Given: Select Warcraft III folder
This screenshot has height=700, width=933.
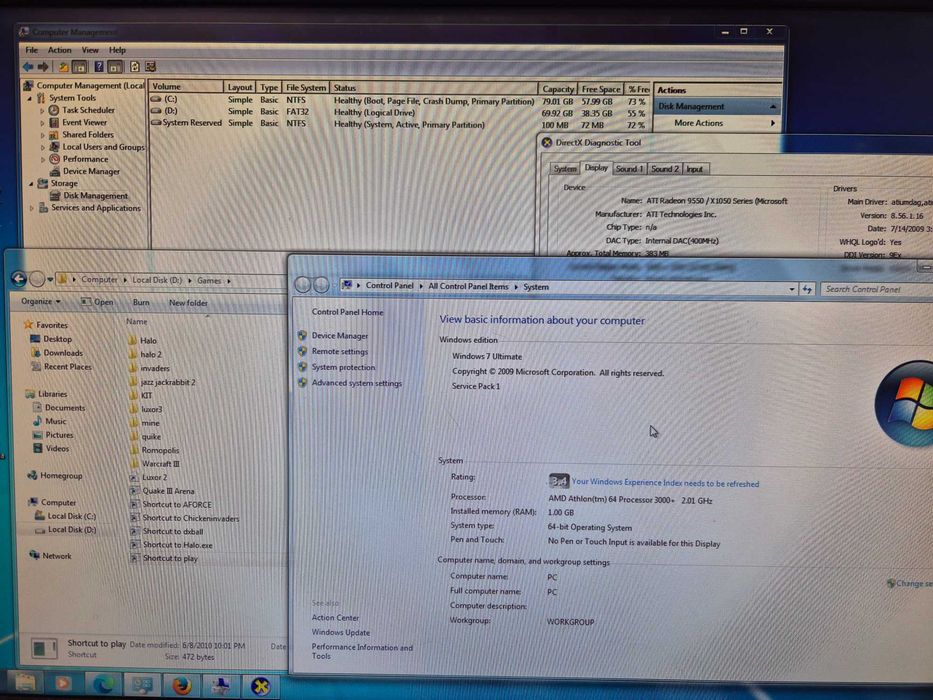Looking at the screenshot, I should [x=161, y=464].
